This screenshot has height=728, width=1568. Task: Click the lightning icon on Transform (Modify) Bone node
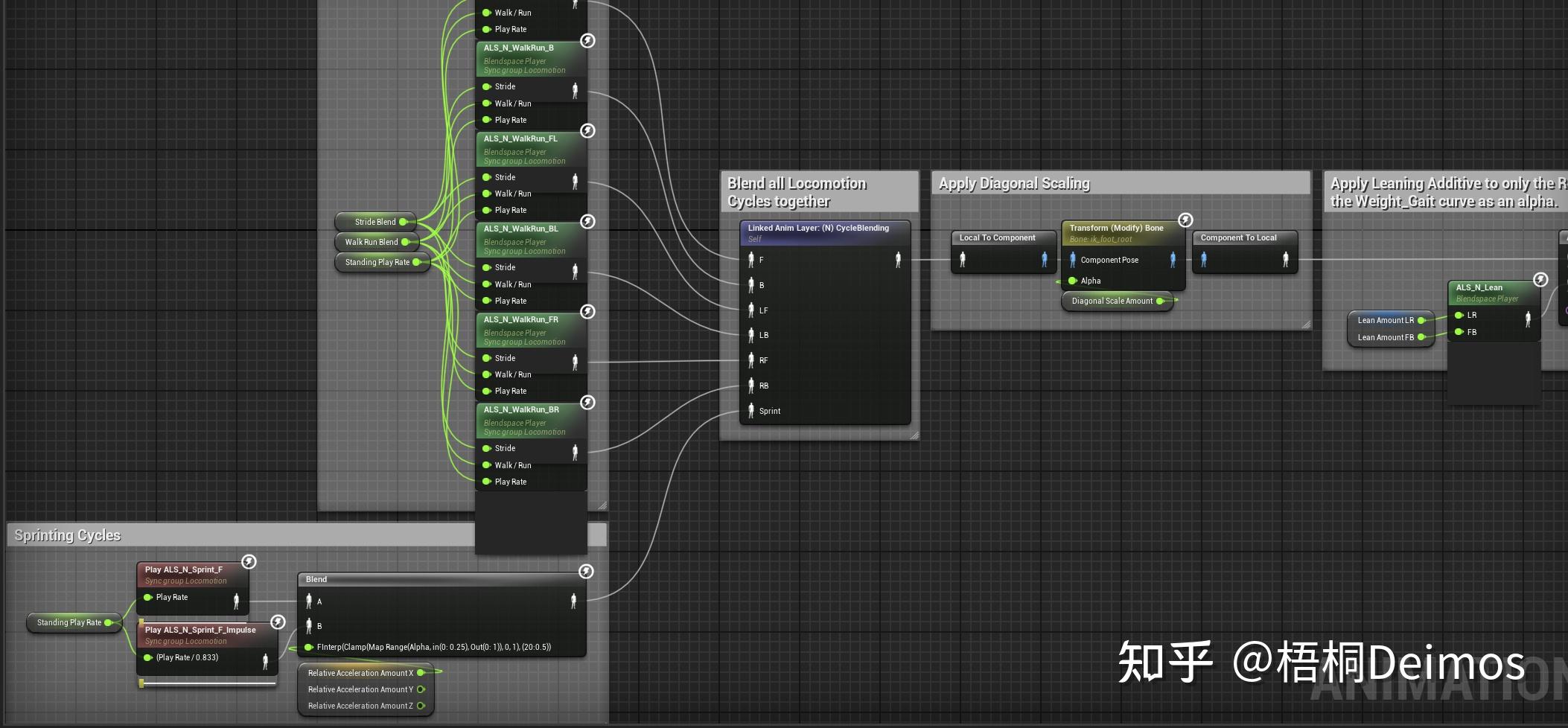click(x=1185, y=220)
